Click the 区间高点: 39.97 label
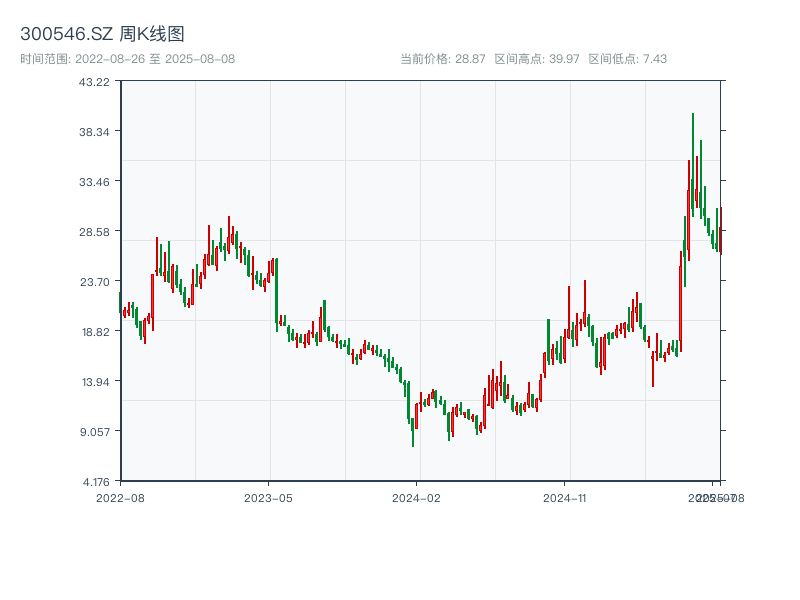 [537, 59]
